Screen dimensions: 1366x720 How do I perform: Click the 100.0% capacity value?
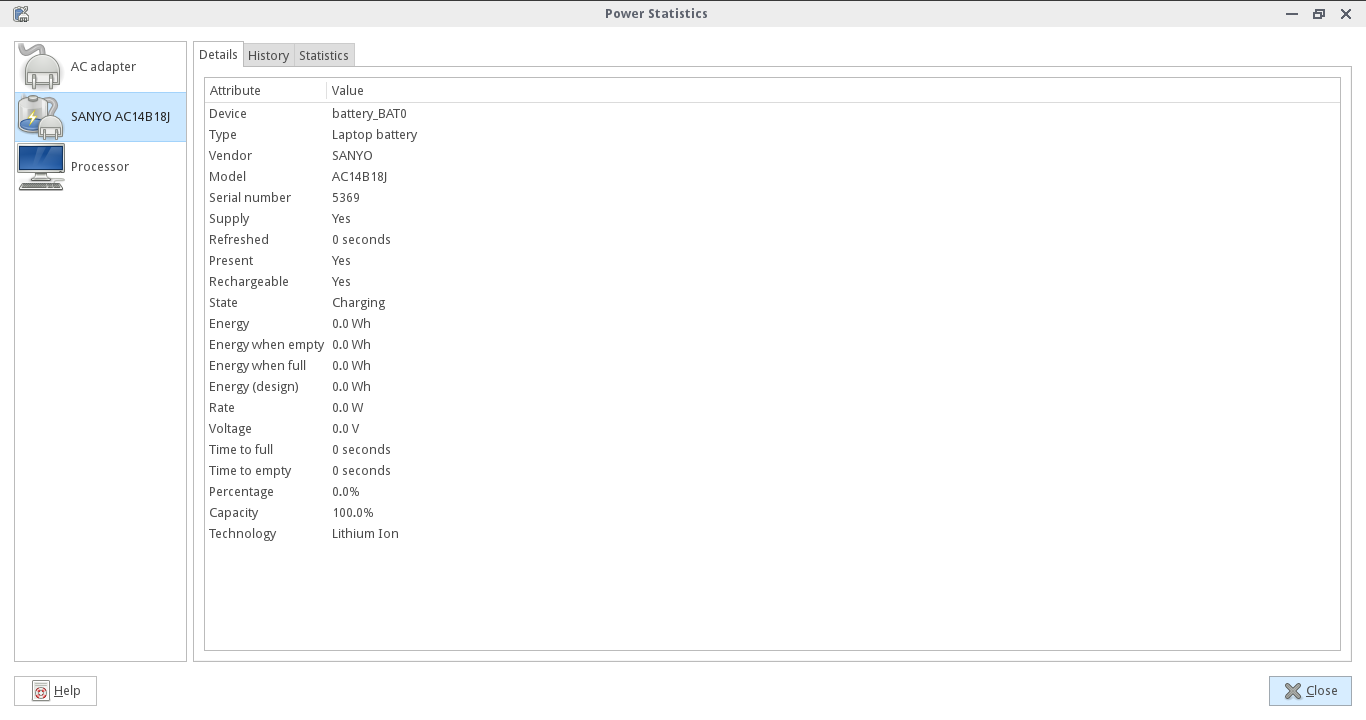point(353,513)
